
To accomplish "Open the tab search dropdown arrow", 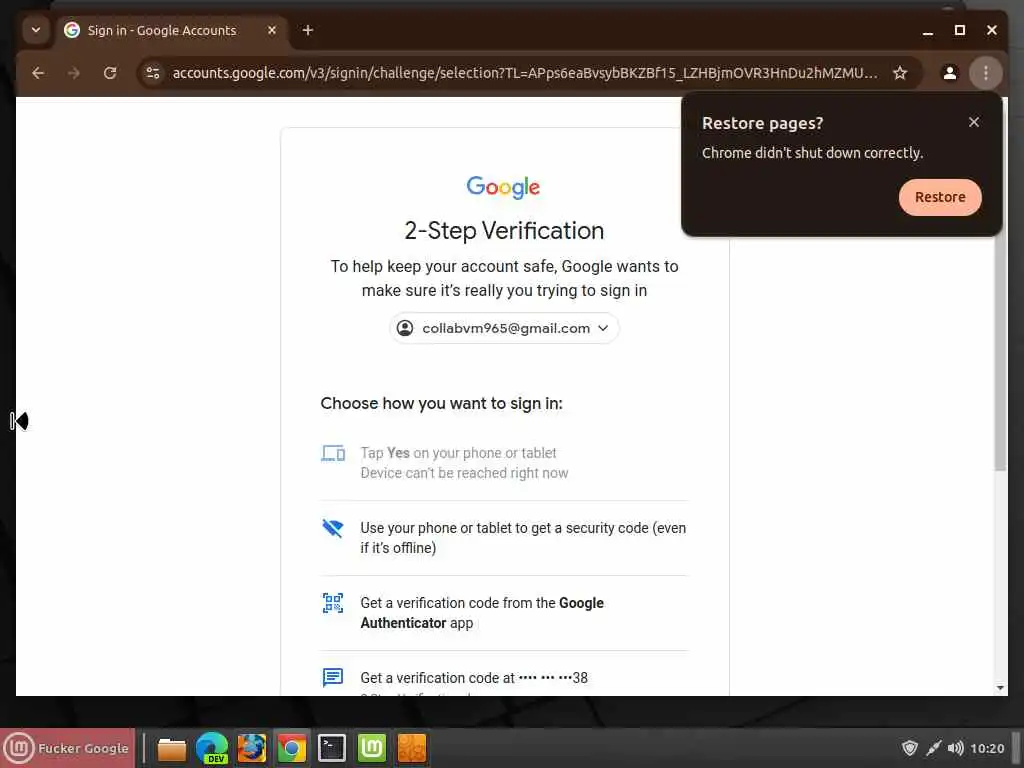I will (36, 30).
